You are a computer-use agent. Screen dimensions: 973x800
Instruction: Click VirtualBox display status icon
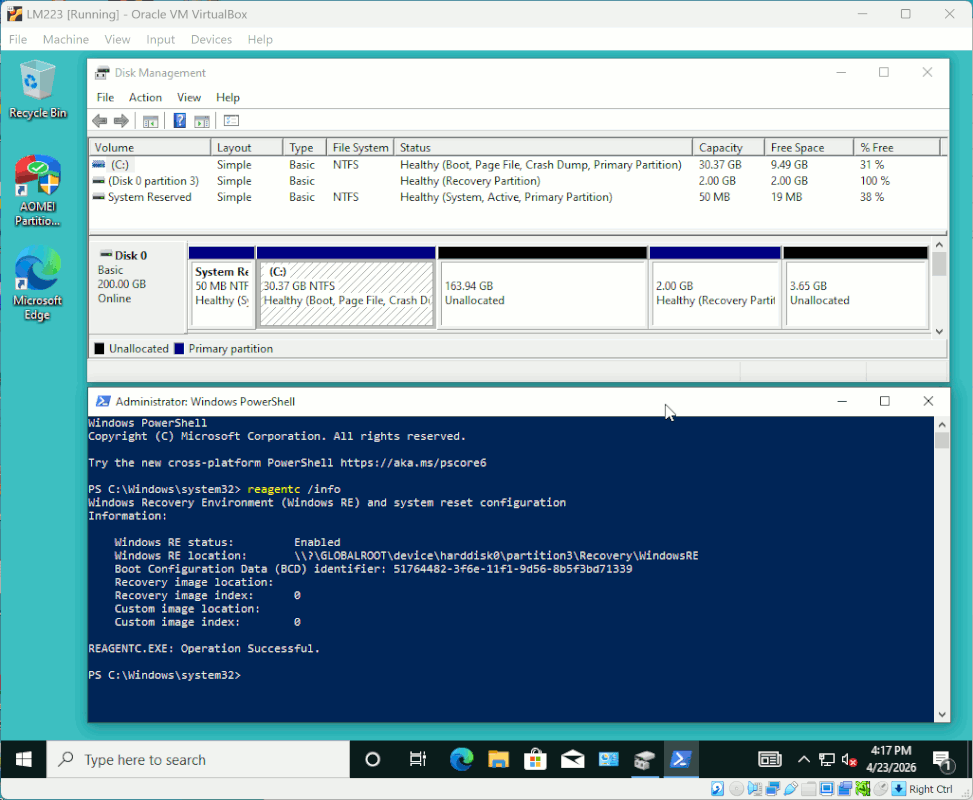click(827, 789)
